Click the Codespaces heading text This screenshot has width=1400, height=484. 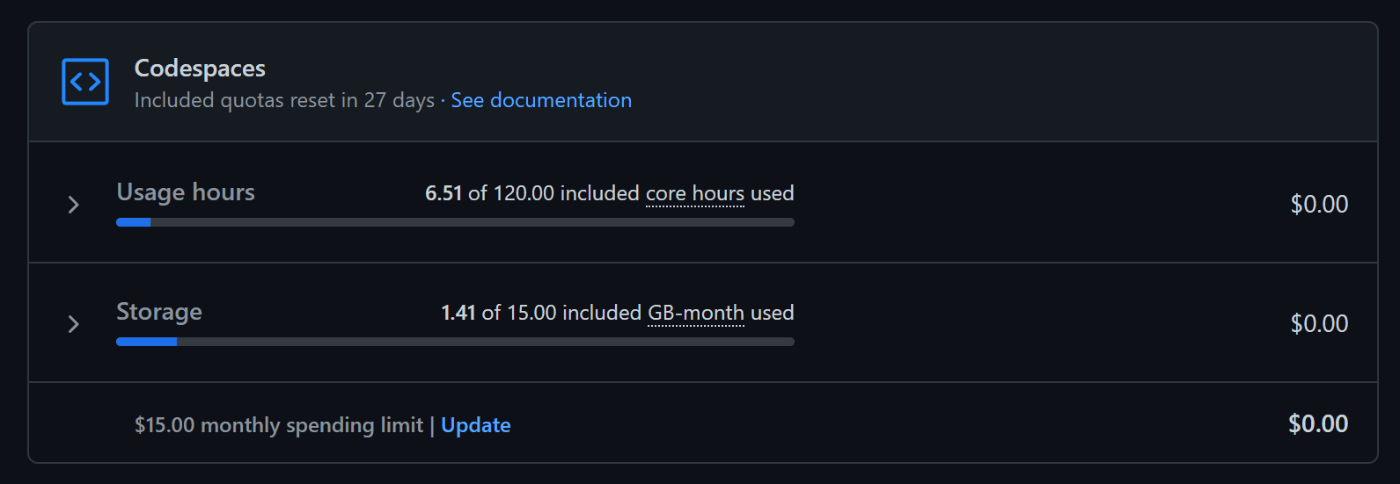coord(200,69)
